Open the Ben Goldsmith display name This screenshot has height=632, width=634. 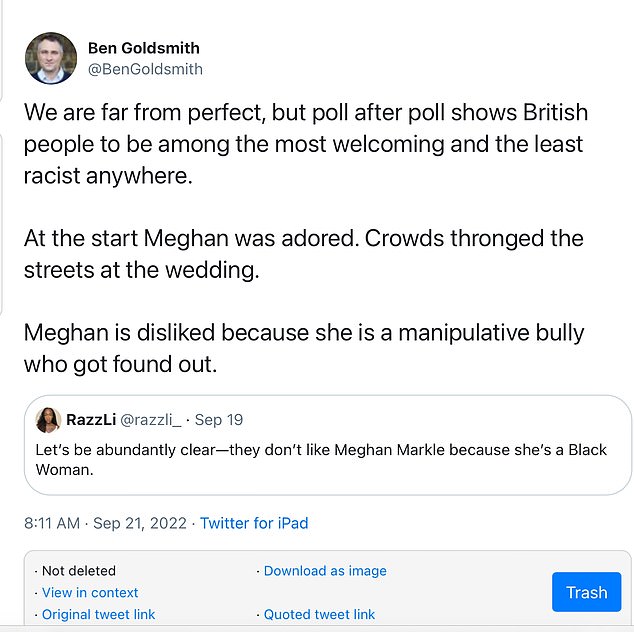point(143,48)
